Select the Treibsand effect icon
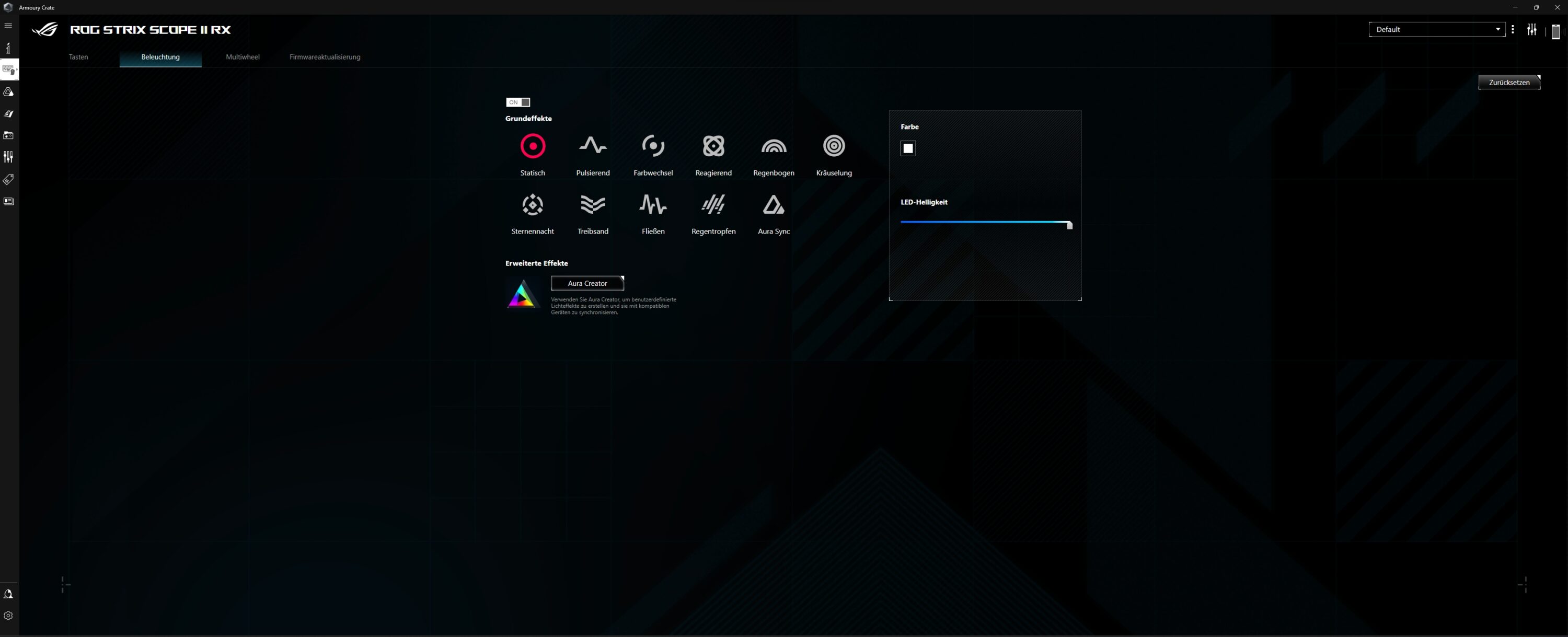This screenshot has height=637, width=1568. (x=592, y=205)
